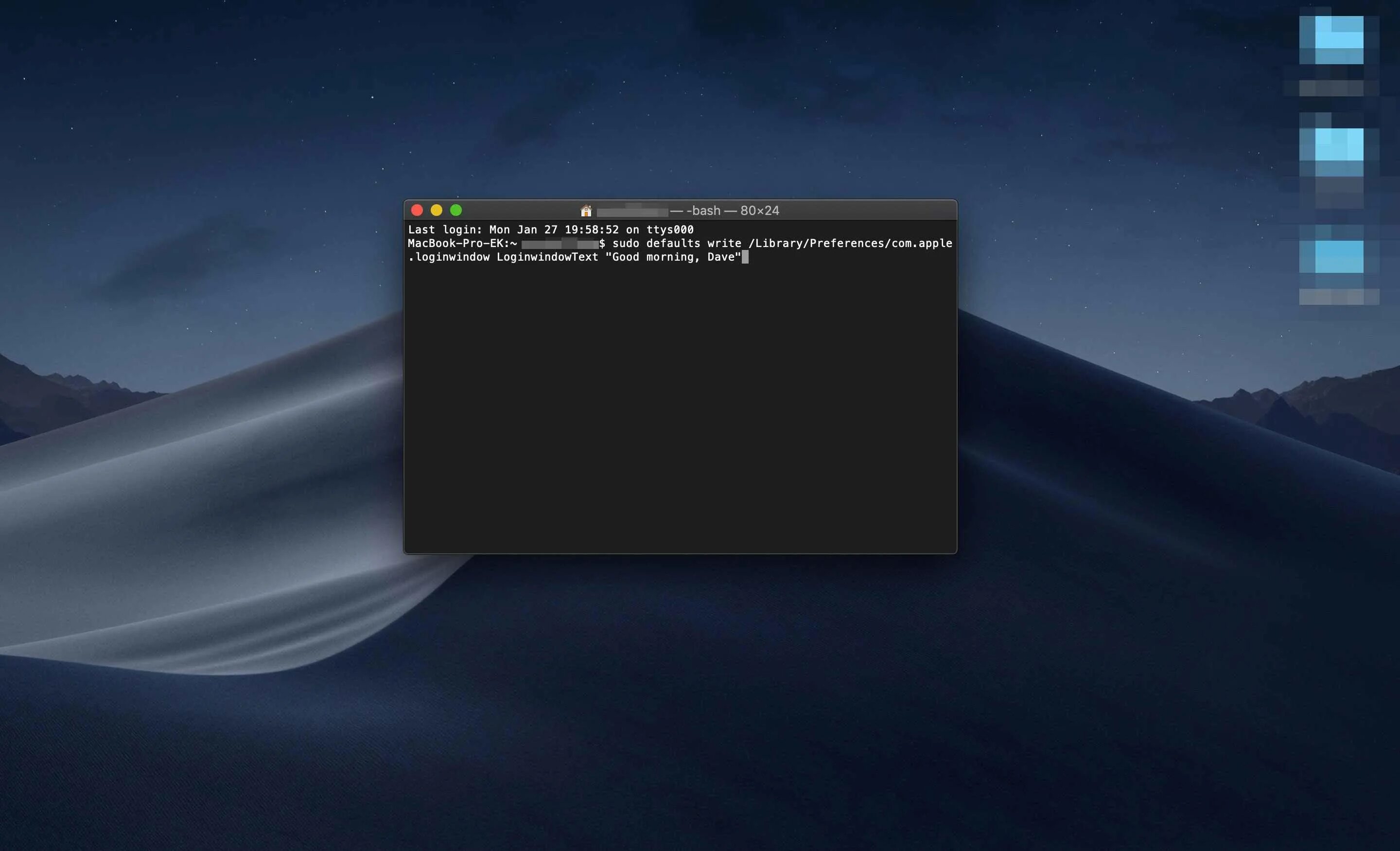Screen dimensions: 1400x851
Task: Click the "Good morning, Dave" string
Action: [673, 258]
